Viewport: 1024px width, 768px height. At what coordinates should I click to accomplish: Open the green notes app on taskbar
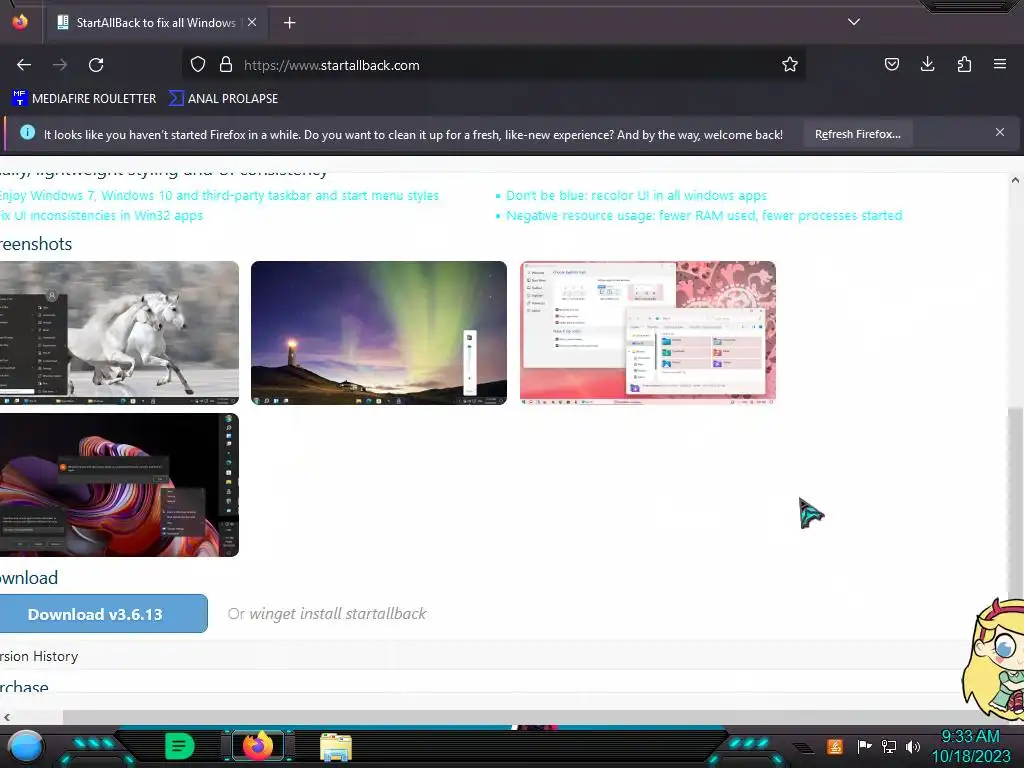click(x=179, y=746)
